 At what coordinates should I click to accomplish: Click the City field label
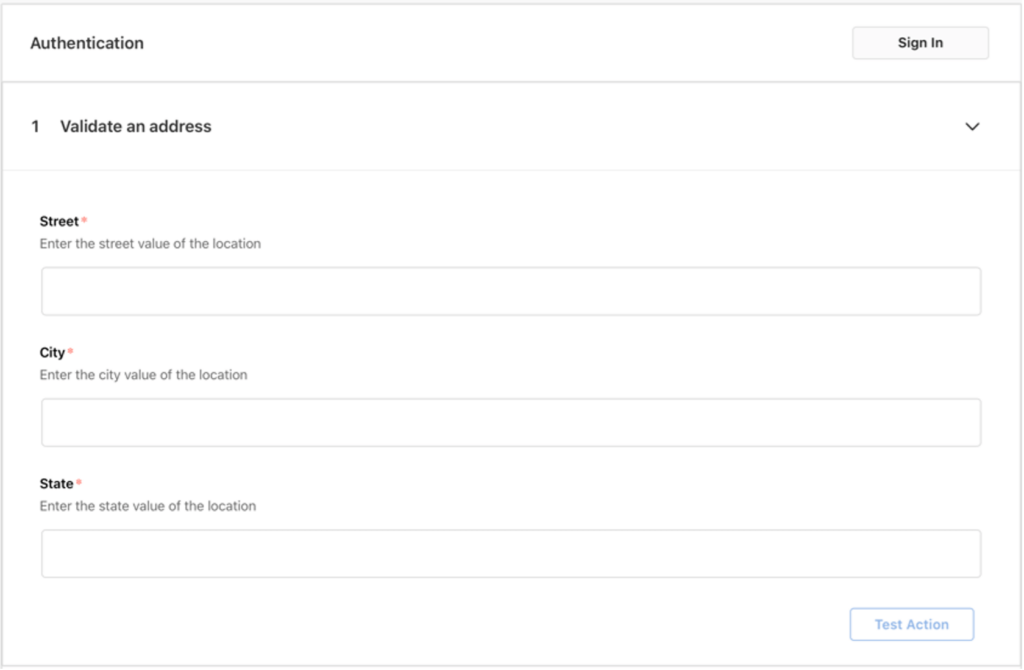tap(52, 352)
